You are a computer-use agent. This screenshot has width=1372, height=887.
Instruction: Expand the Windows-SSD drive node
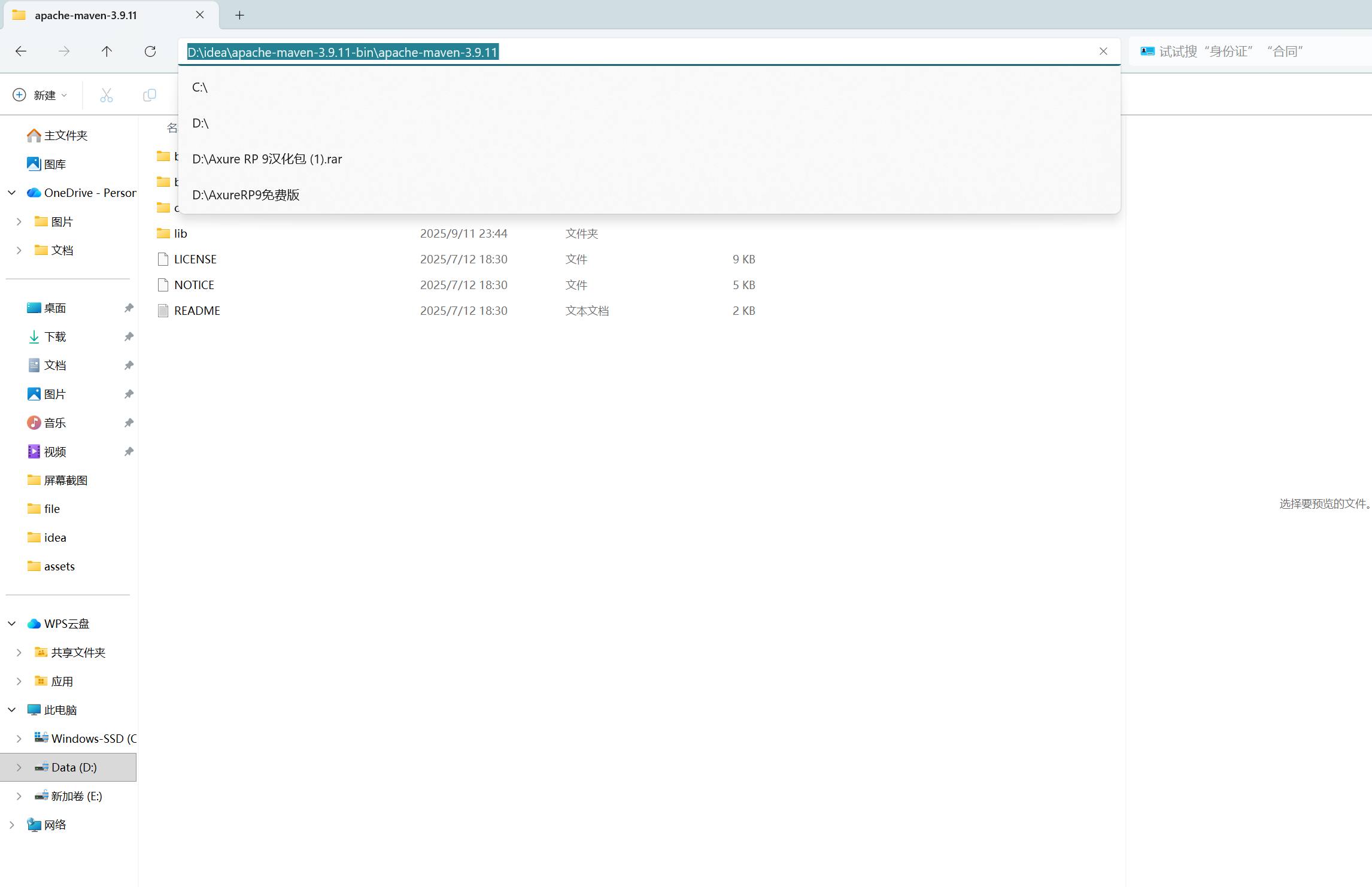coord(19,739)
